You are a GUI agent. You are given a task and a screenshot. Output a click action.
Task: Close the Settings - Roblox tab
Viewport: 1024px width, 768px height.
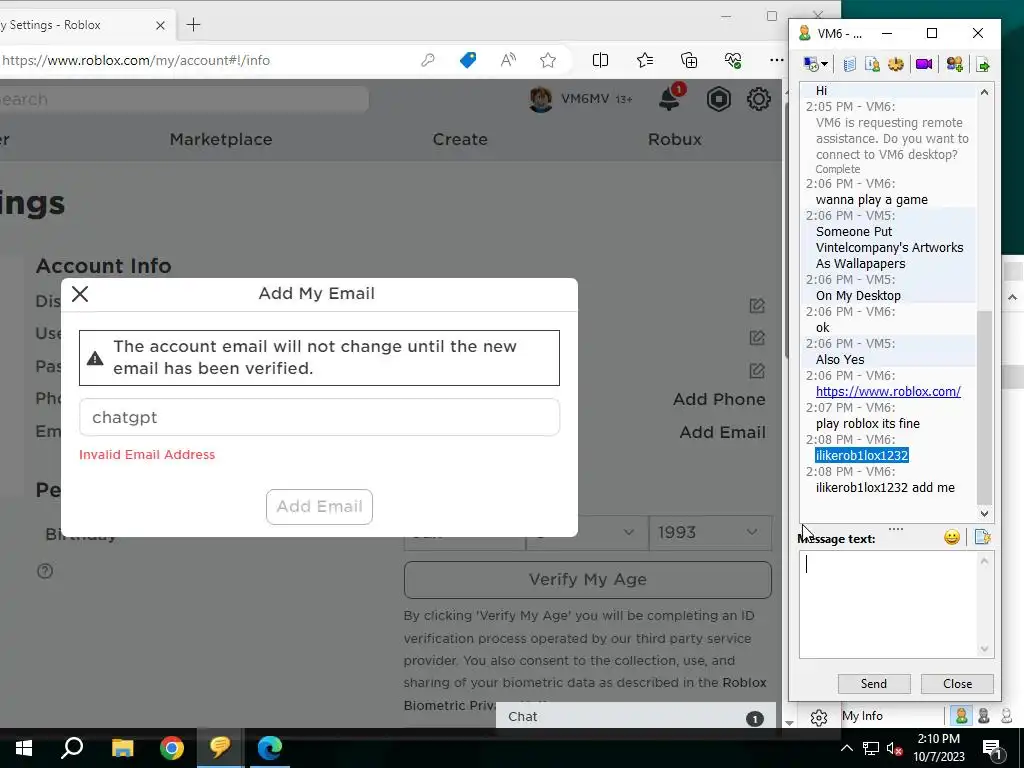(x=160, y=25)
